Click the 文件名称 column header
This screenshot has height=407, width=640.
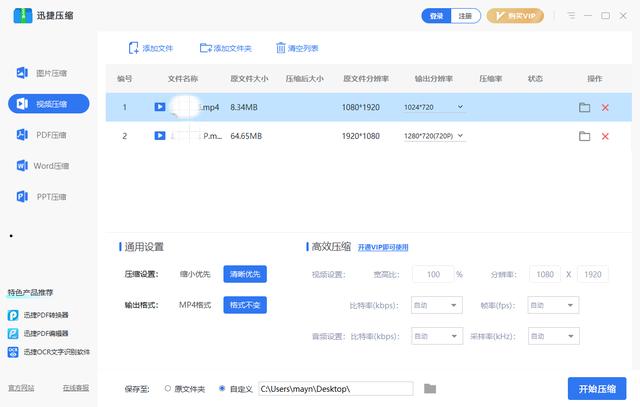[x=183, y=79]
